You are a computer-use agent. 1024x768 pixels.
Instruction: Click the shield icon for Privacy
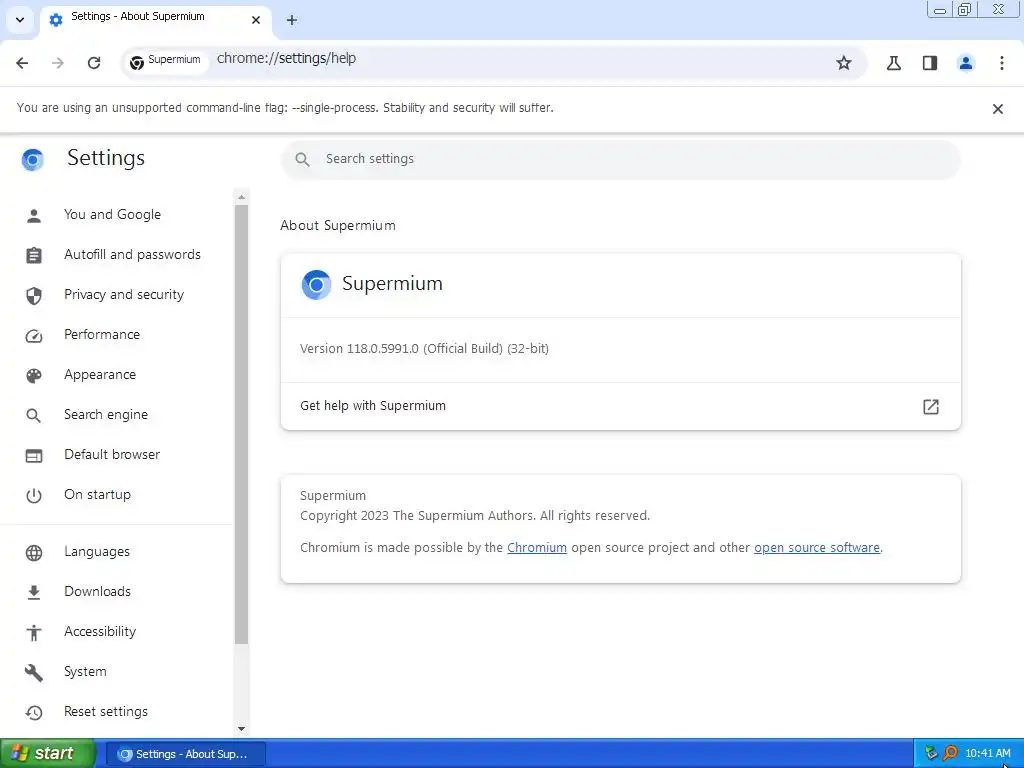[x=34, y=296]
